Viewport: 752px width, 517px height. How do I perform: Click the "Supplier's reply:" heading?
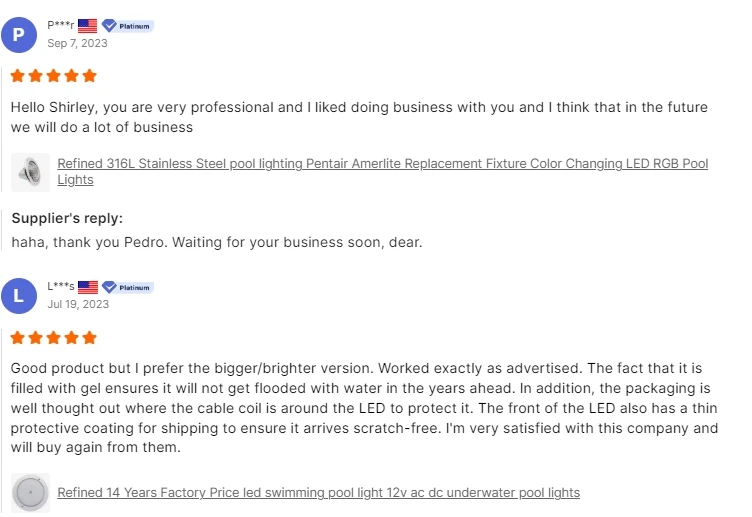click(x=67, y=219)
